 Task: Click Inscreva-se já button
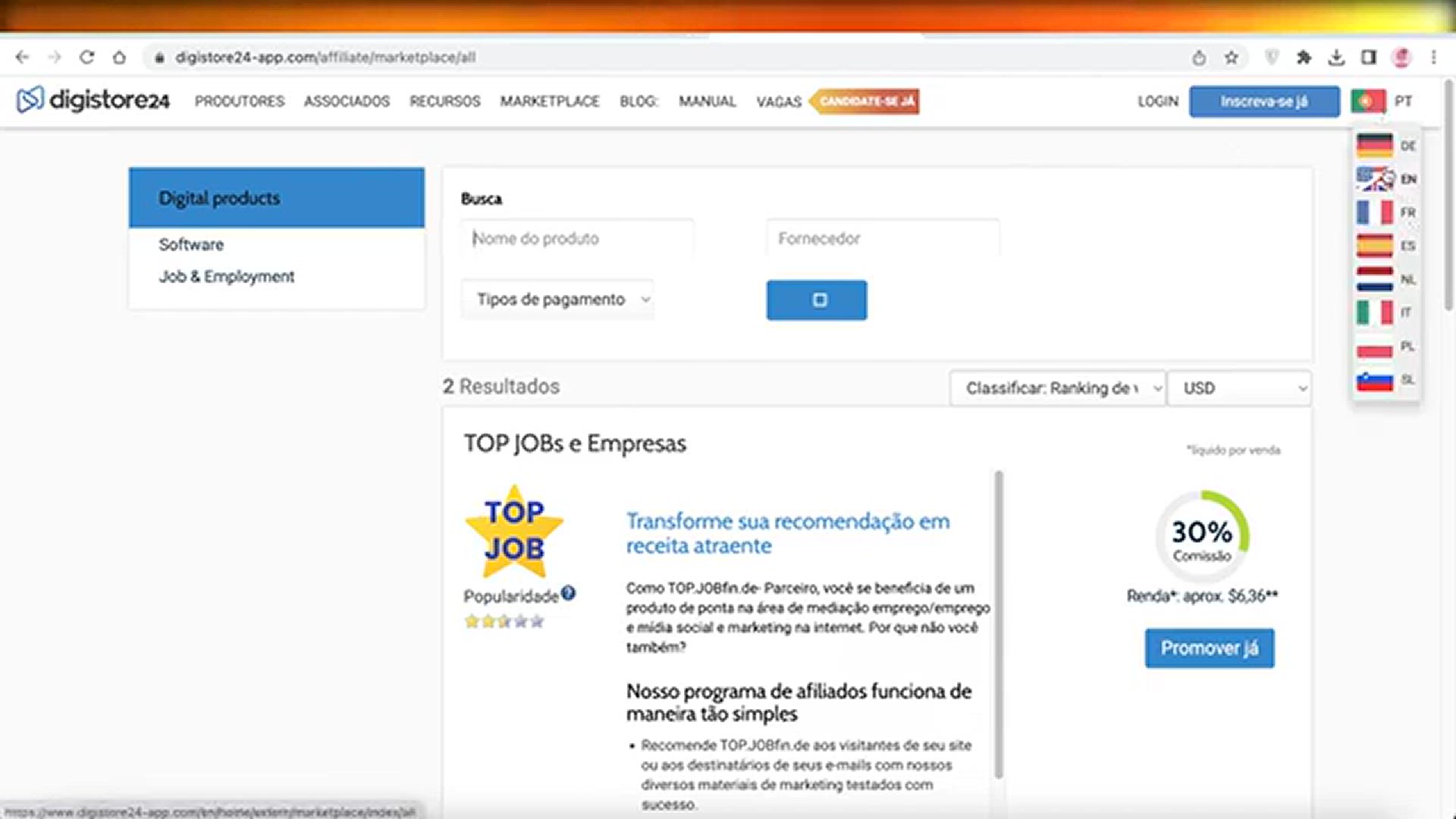(1264, 102)
